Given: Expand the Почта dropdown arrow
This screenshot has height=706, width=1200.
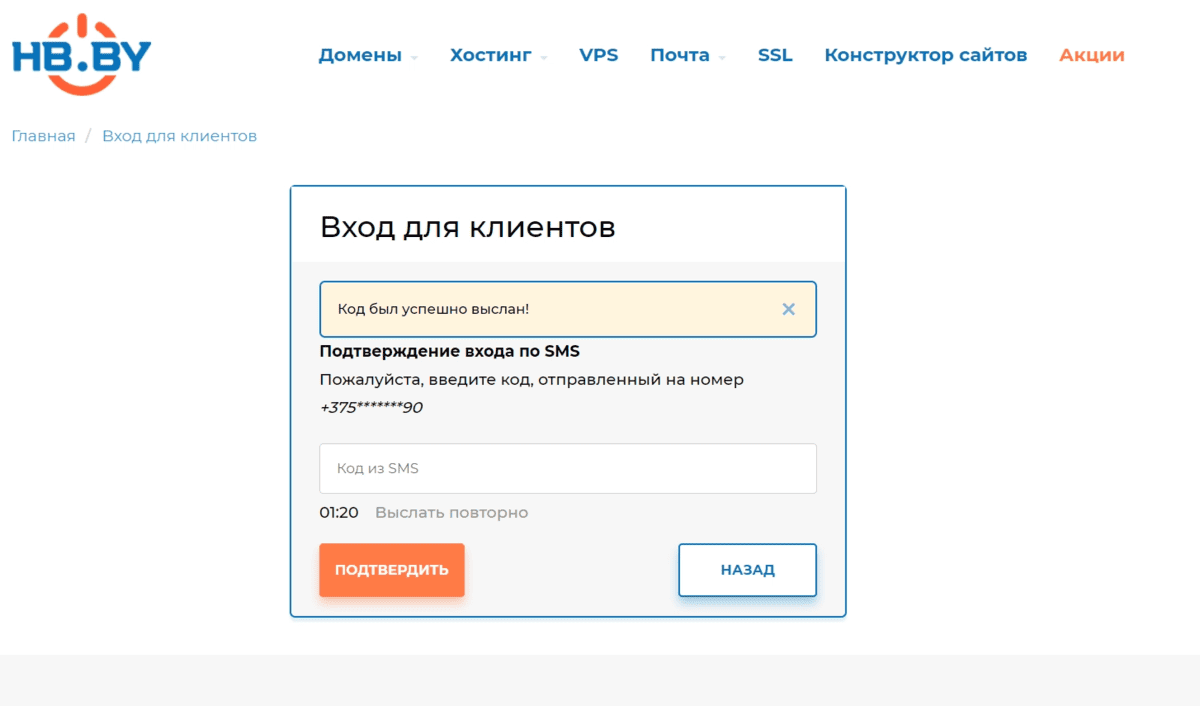Looking at the screenshot, I should pos(722,58).
